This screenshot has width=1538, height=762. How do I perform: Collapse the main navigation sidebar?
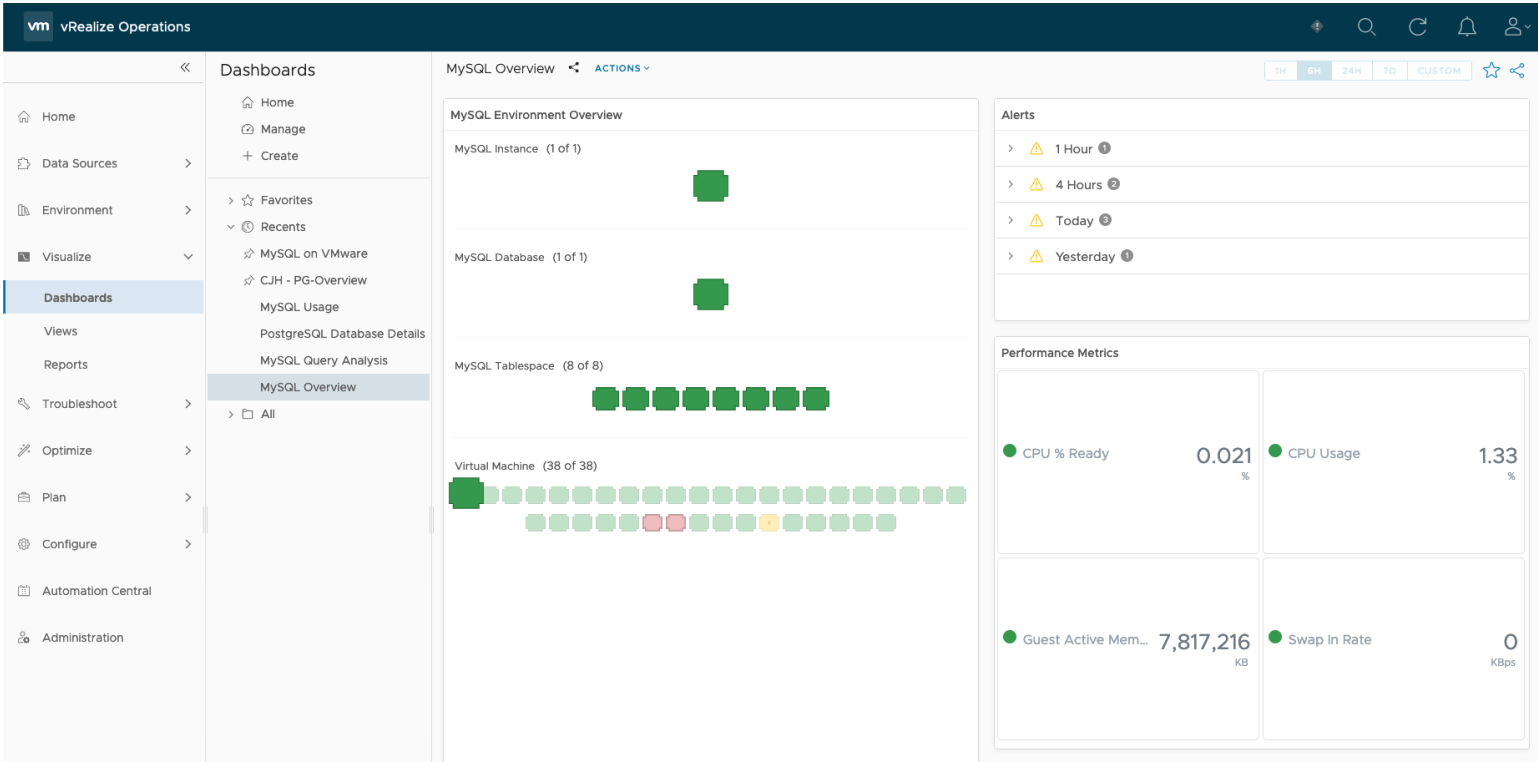(185, 68)
